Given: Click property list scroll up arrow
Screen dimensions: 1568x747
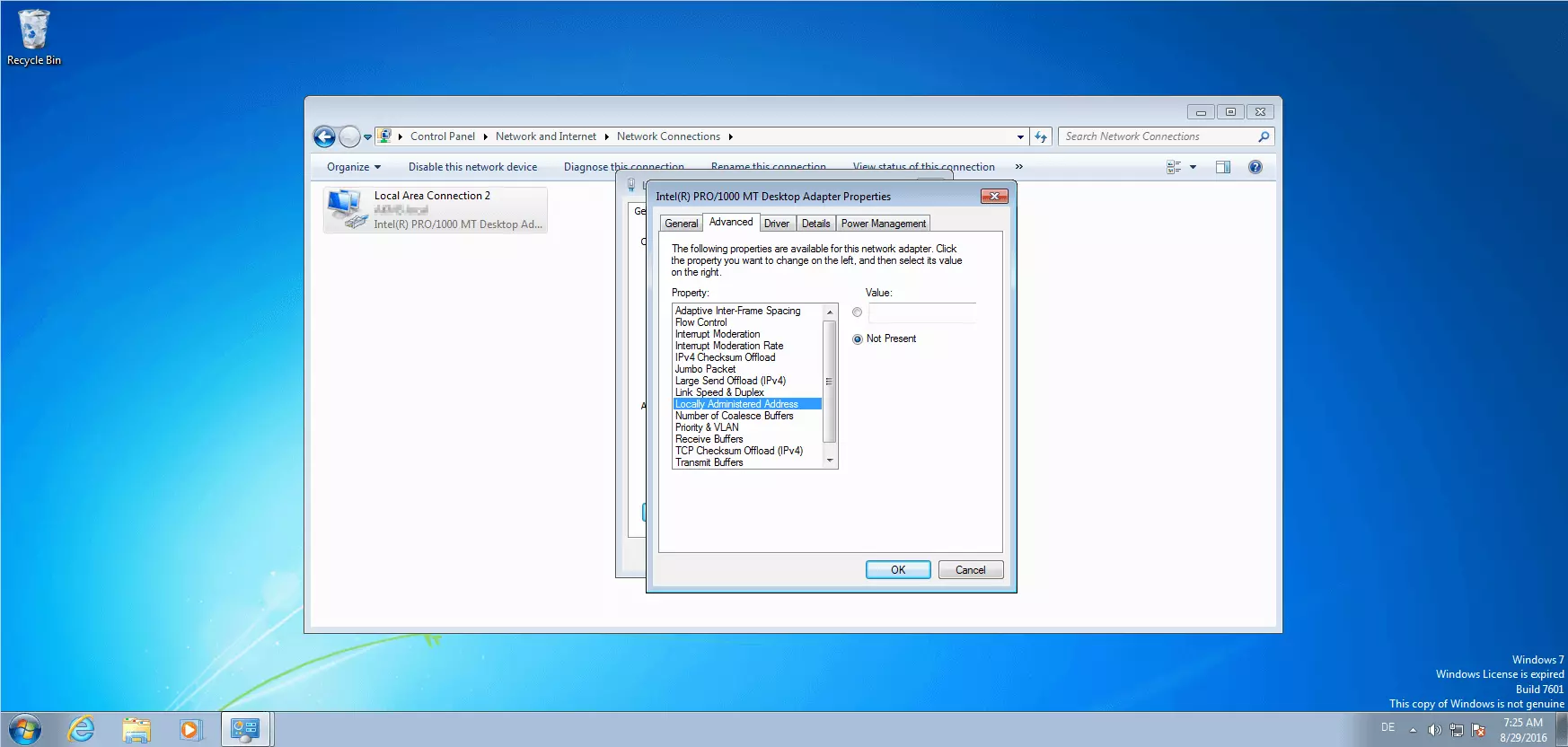Looking at the screenshot, I should point(830,312).
